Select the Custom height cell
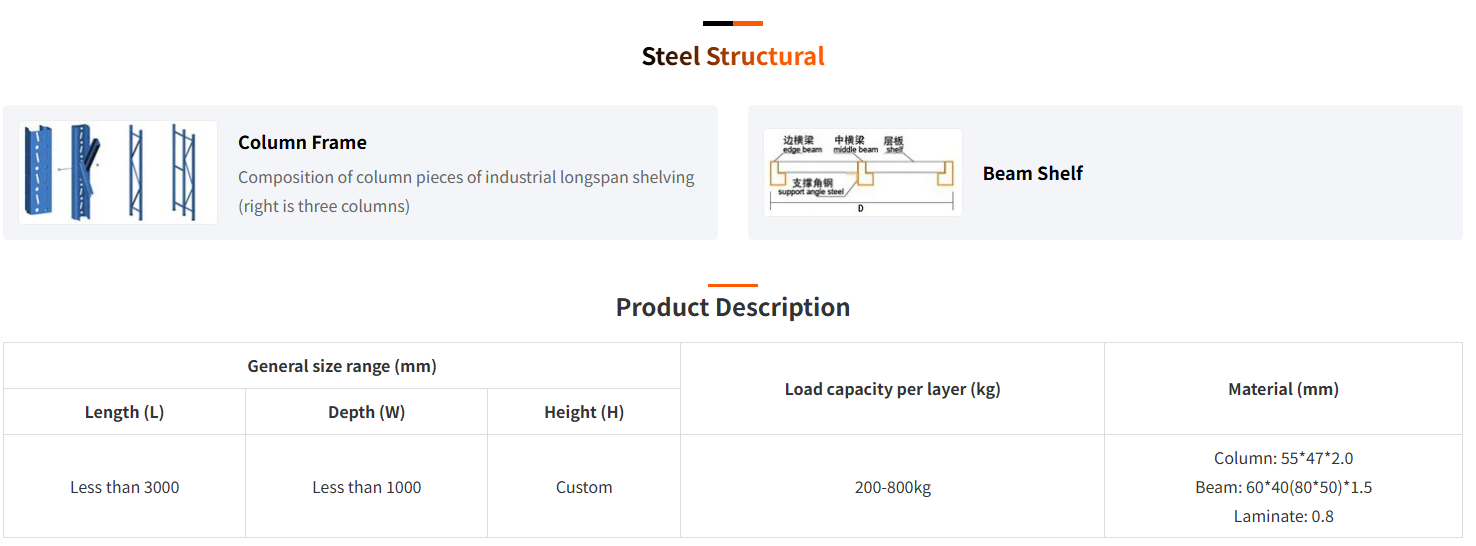 pos(584,487)
